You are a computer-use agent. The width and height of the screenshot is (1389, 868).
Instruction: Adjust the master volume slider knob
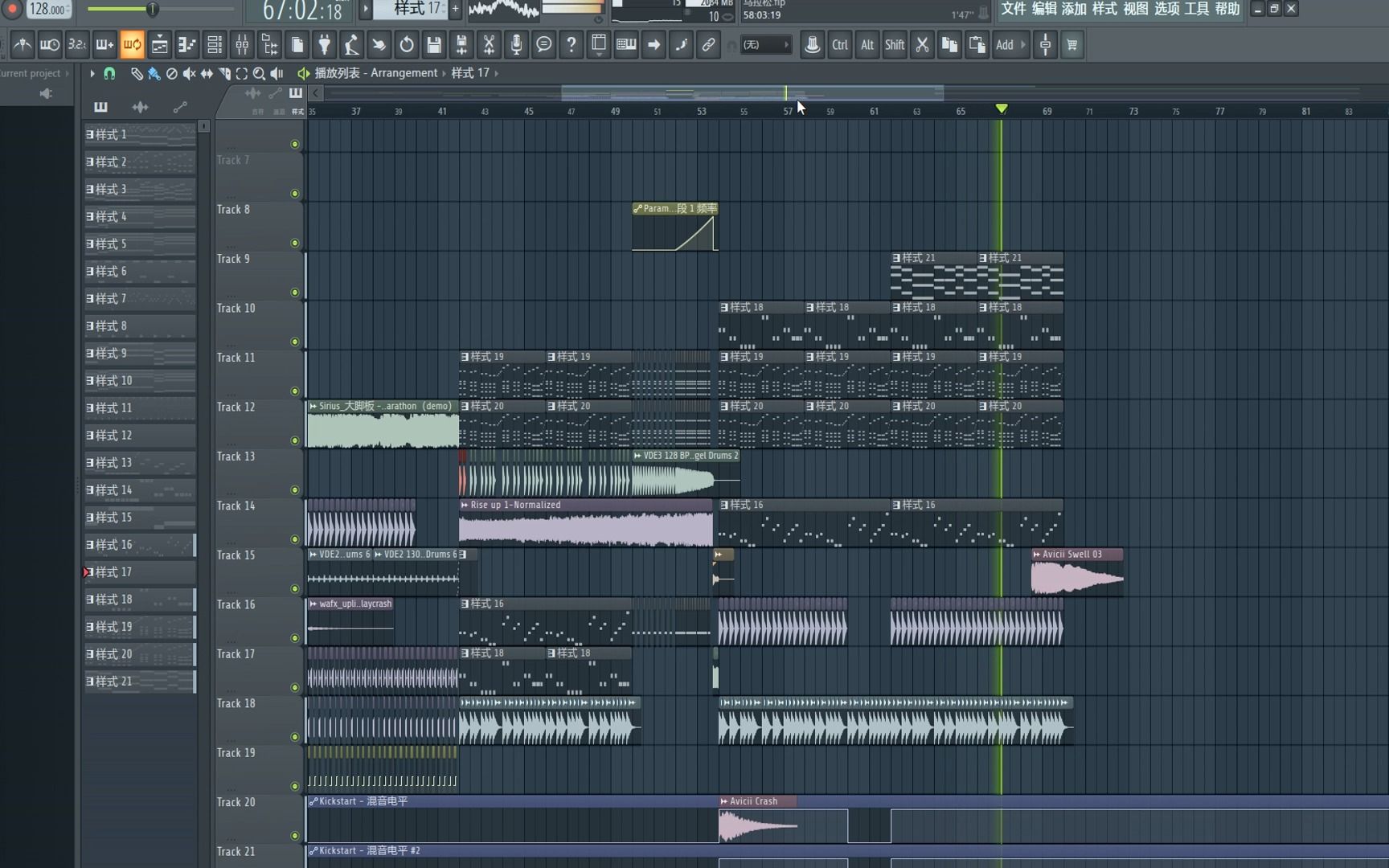(152, 10)
